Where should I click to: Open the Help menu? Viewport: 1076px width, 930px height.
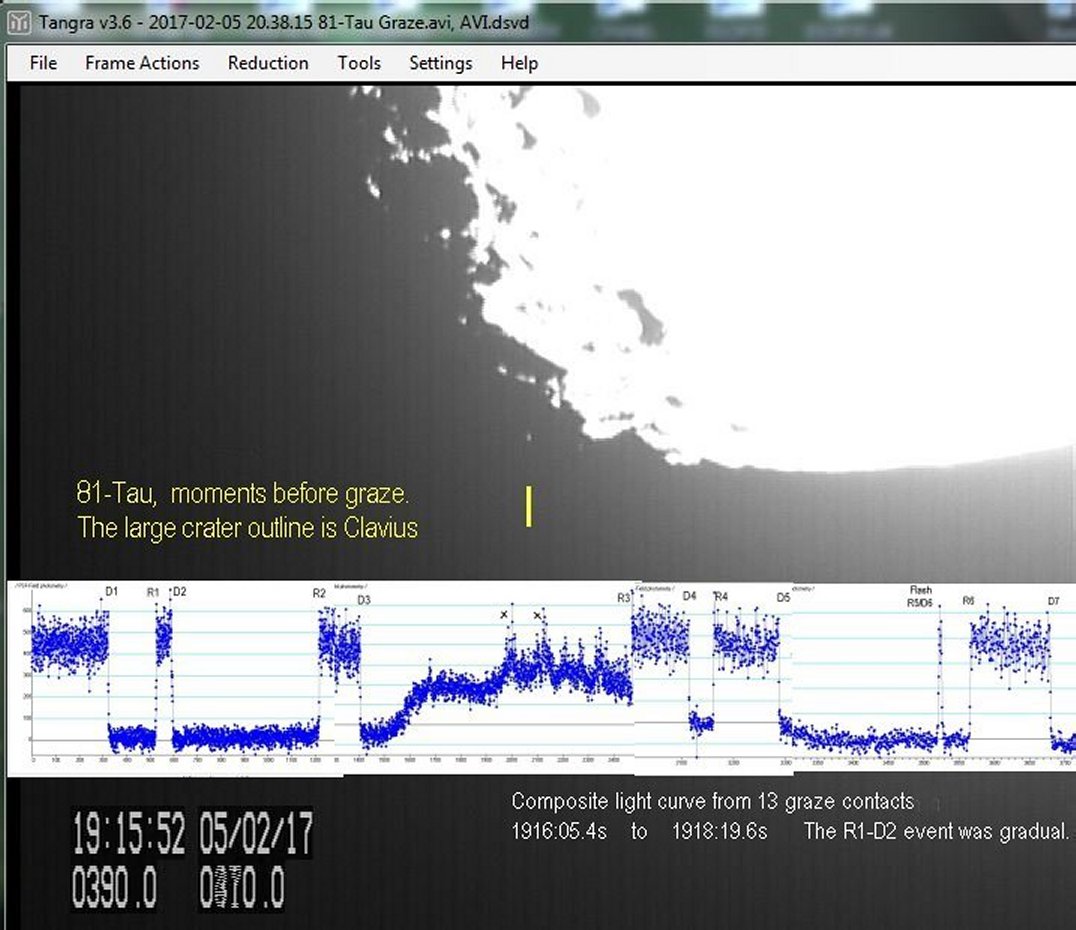(519, 63)
